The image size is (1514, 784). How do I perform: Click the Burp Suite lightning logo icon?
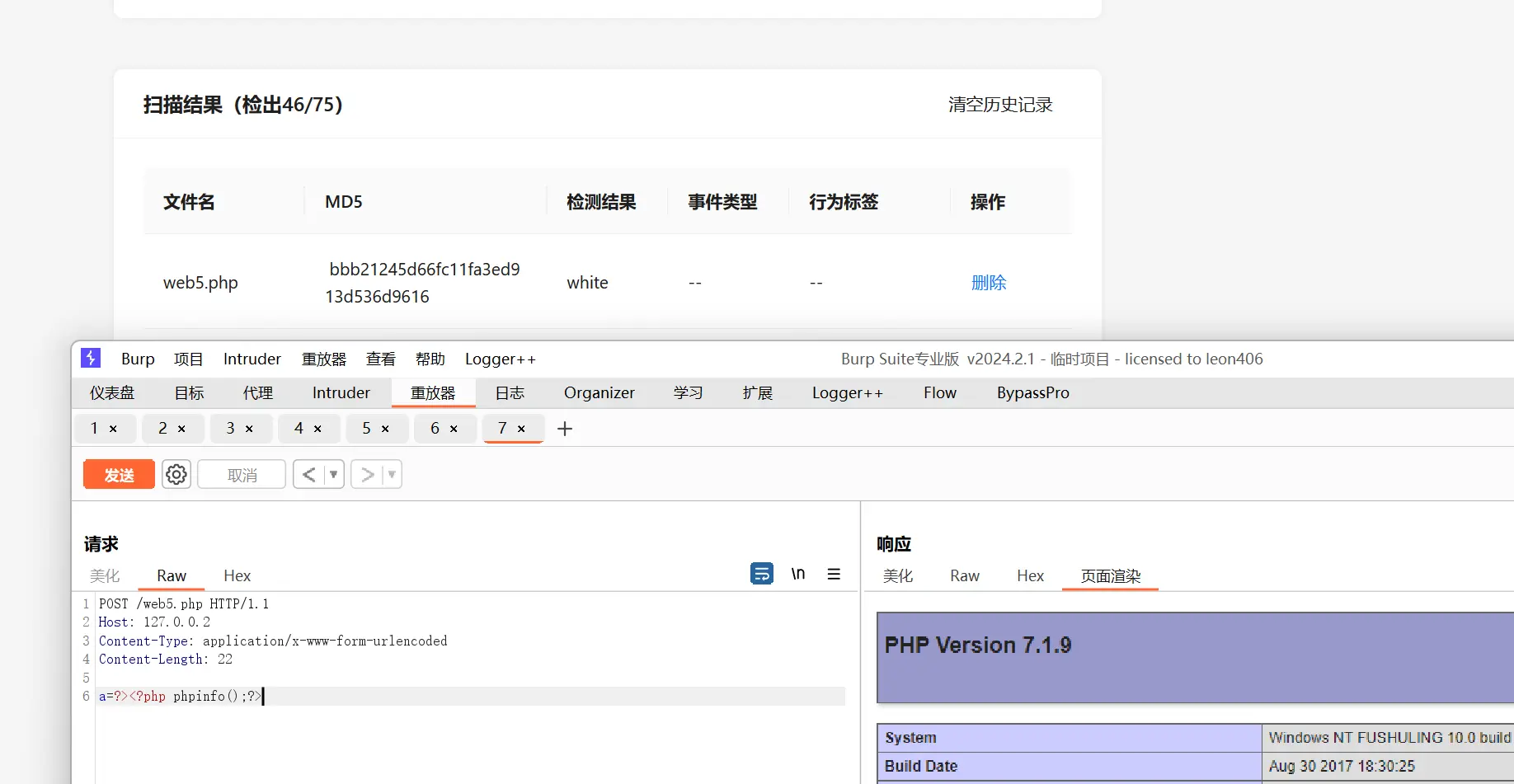click(91, 359)
